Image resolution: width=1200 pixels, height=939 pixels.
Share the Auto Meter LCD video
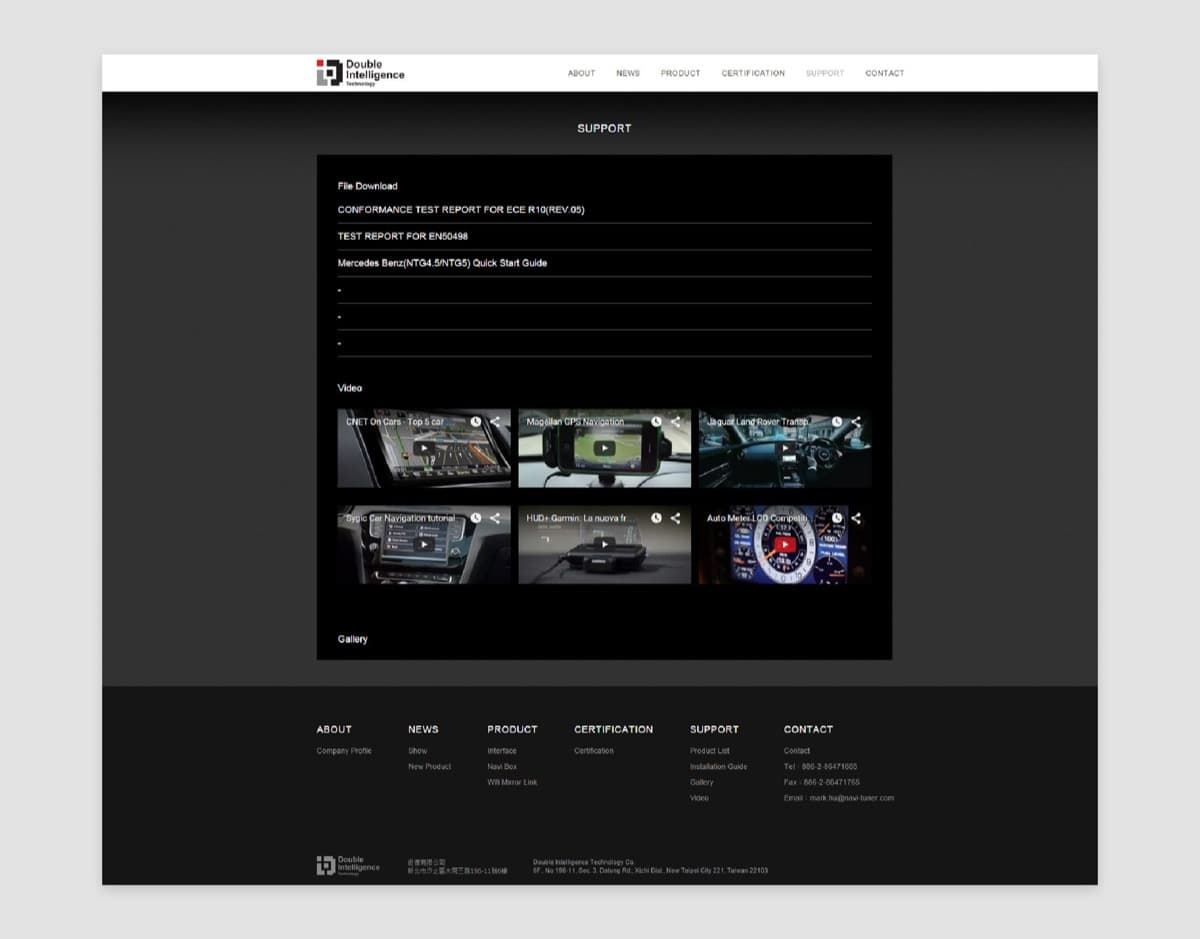click(x=856, y=518)
